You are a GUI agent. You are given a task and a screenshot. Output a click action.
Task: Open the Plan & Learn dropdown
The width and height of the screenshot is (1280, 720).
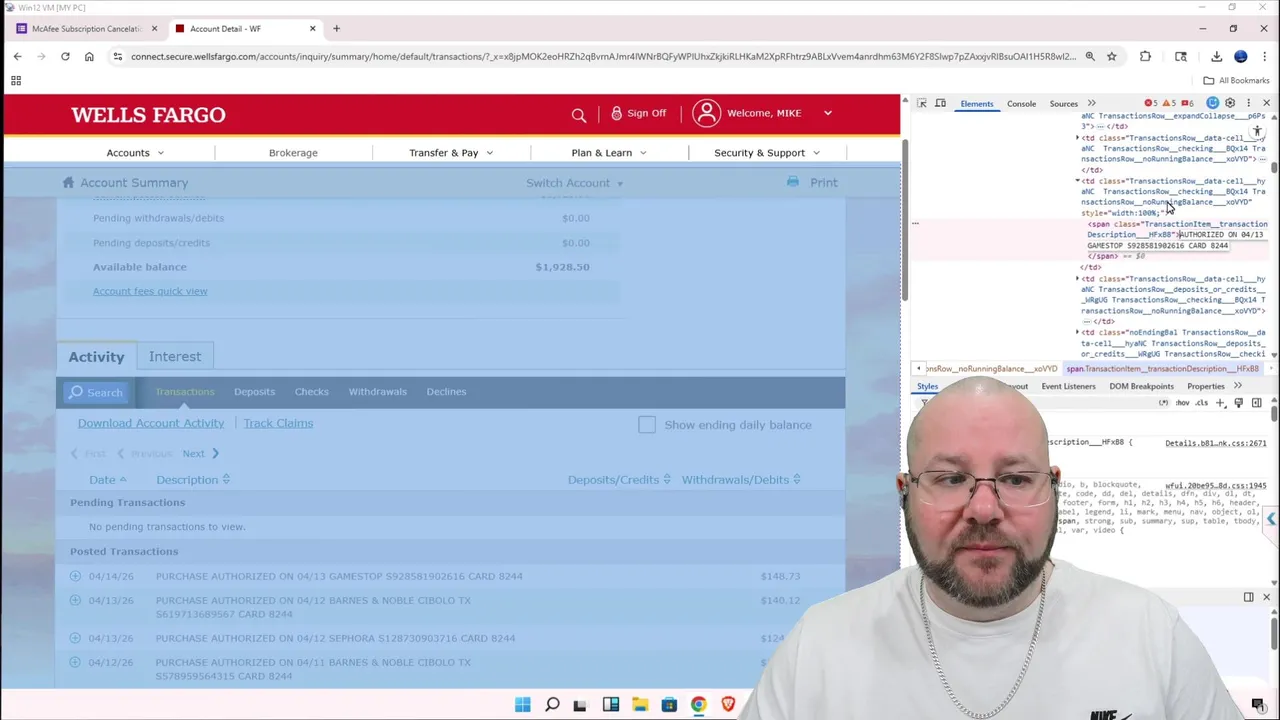coord(609,153)
